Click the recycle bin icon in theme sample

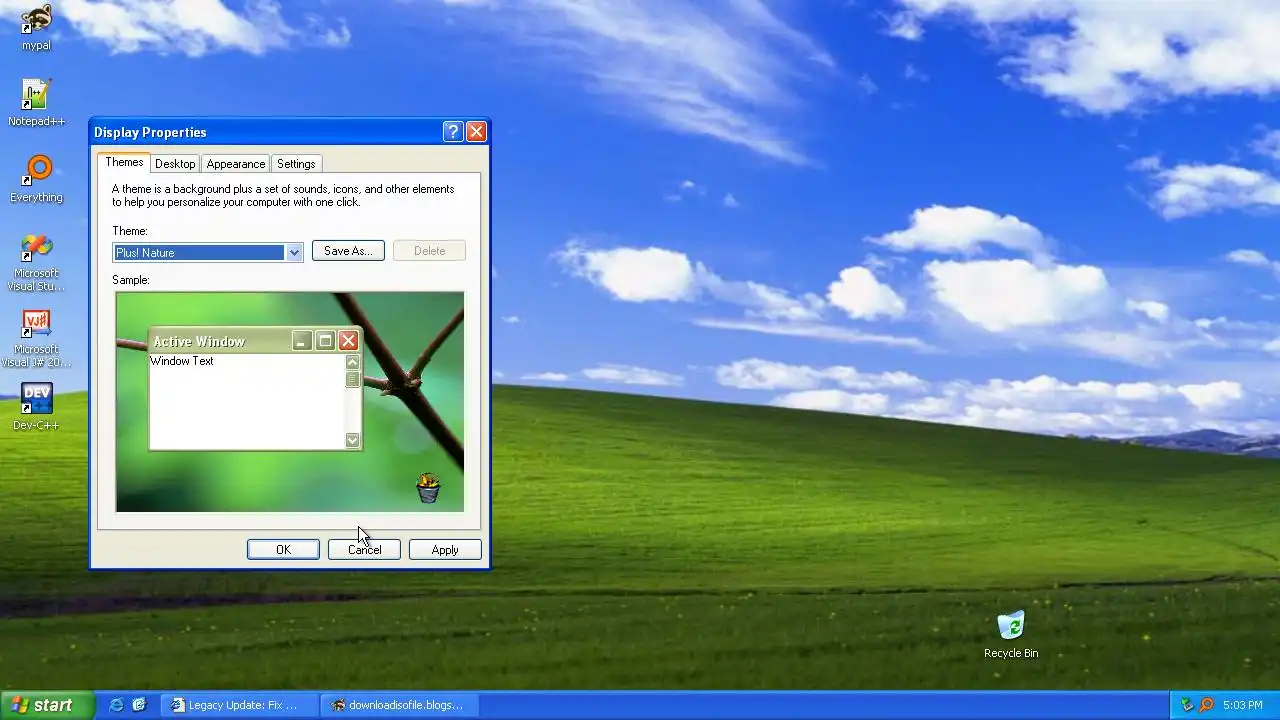click(428, 487)
